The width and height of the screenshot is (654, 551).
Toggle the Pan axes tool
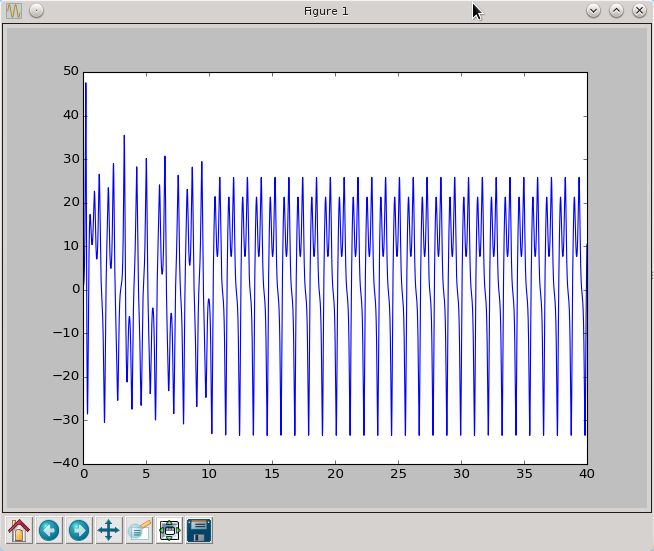tap(109, 530)
